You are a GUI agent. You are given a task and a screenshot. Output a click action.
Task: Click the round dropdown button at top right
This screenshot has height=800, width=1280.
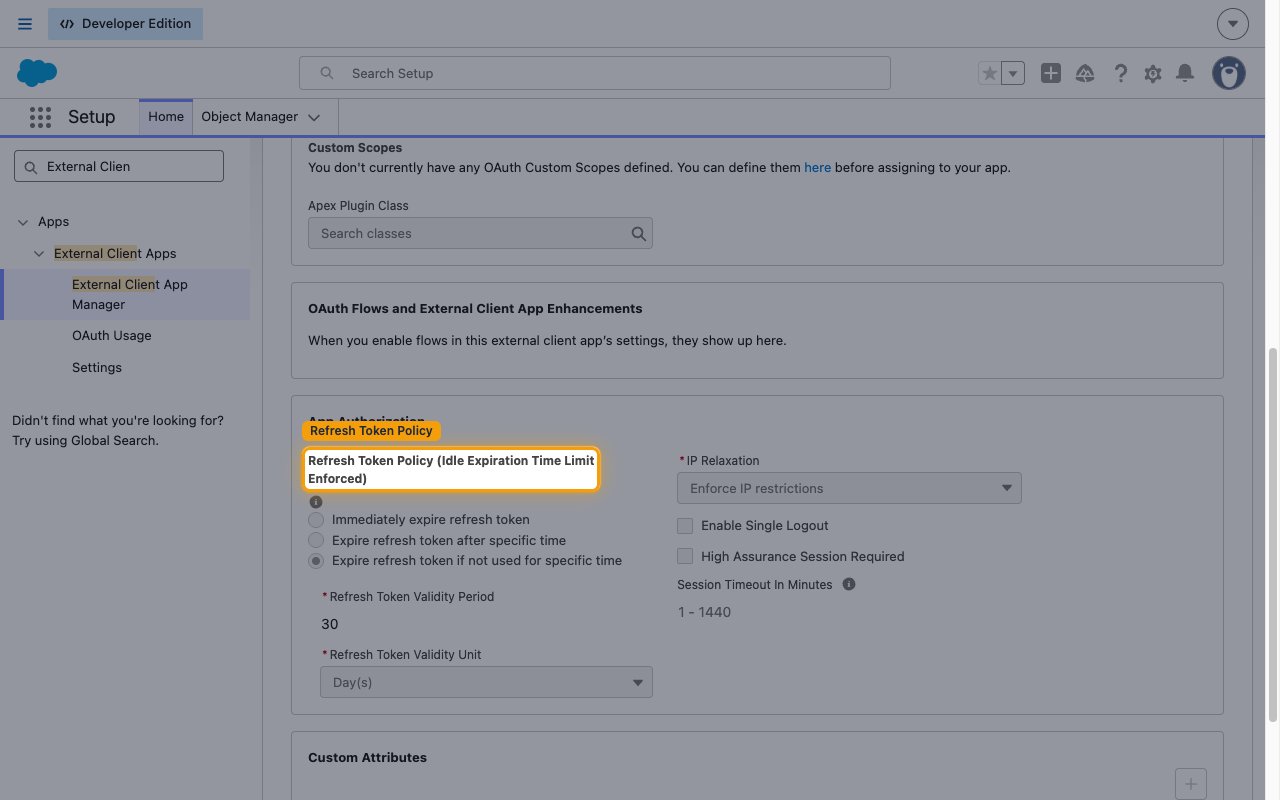(x=1233, y=24)
